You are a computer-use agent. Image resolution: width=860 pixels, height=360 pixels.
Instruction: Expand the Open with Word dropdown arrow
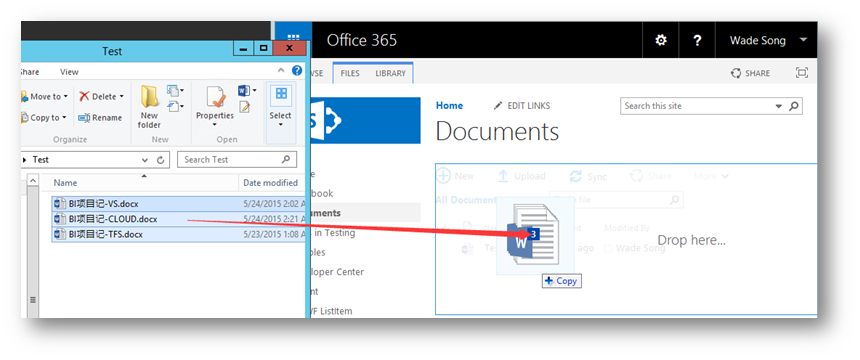(254, 90)
